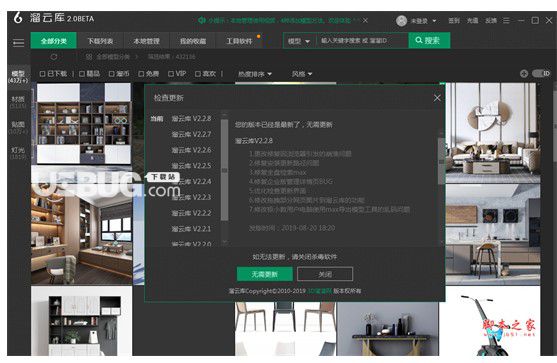Select version 溜云库 V2.2.3
Screen dimensions: 557x363
191,197
